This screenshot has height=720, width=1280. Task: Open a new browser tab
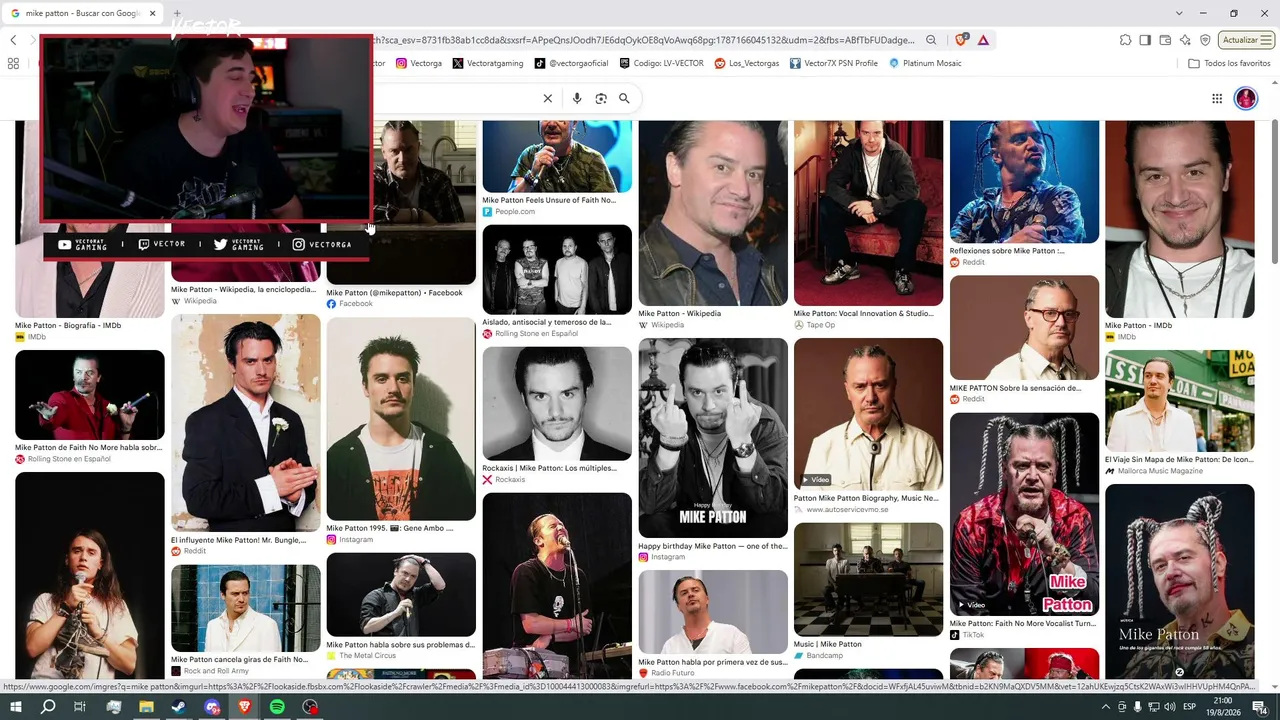(x=177, y=13)
